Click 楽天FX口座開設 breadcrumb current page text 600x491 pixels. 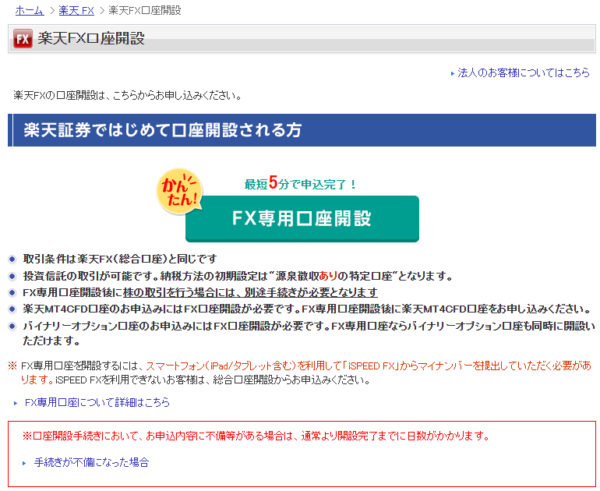click(145, 10)
